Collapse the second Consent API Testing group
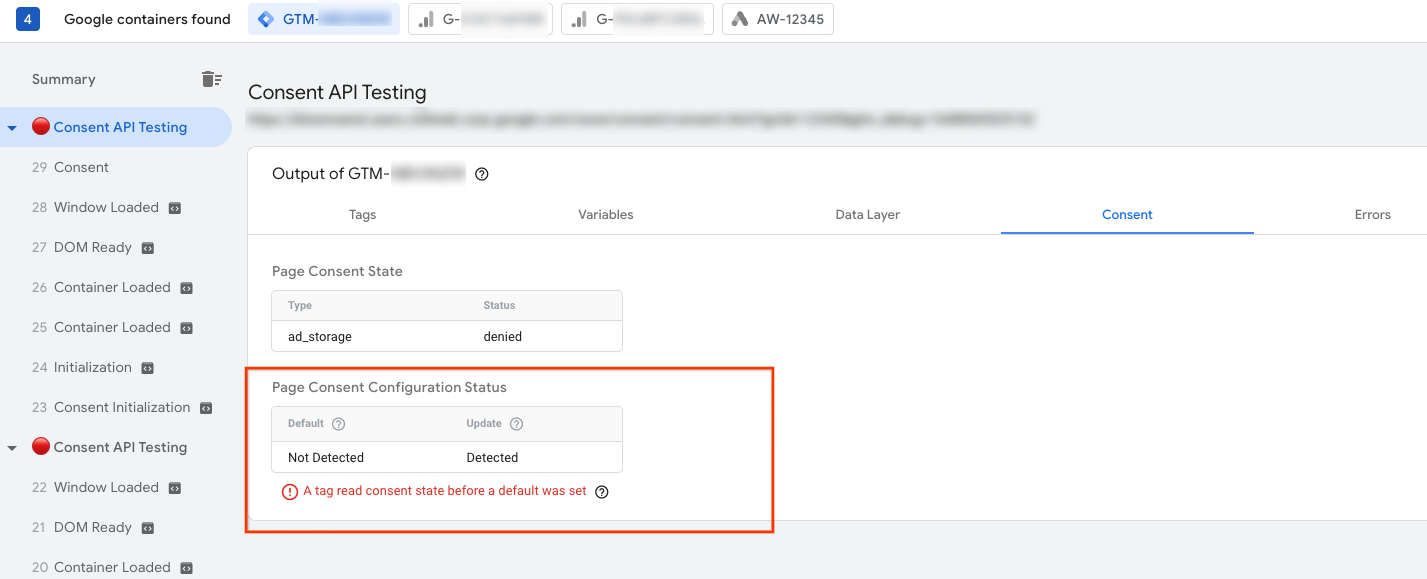This screenshot has height=579, width=1427. pos(12,448)
